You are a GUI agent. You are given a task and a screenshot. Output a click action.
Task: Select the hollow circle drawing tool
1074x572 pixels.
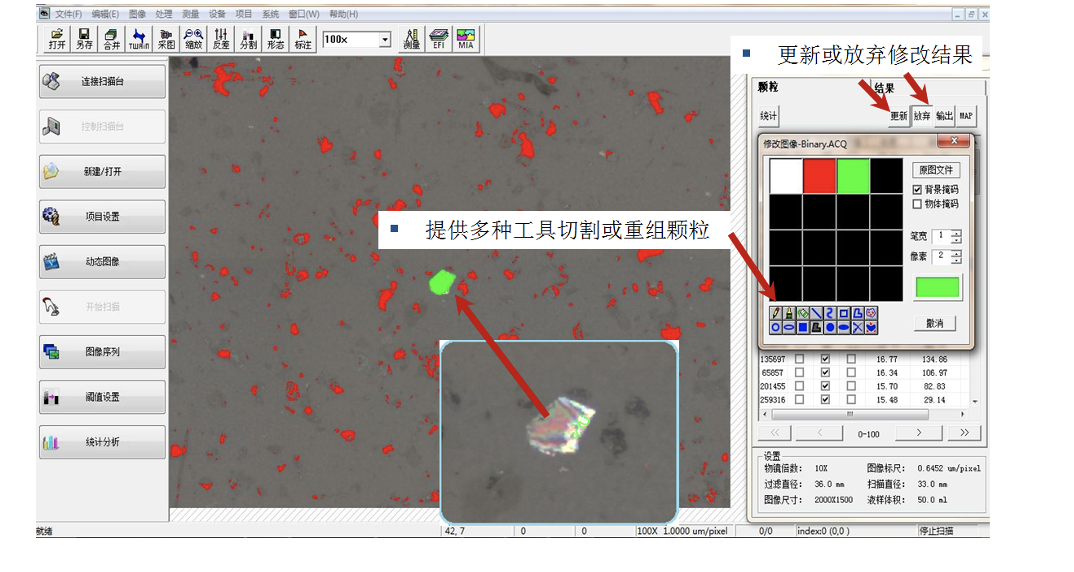[776, 327]
